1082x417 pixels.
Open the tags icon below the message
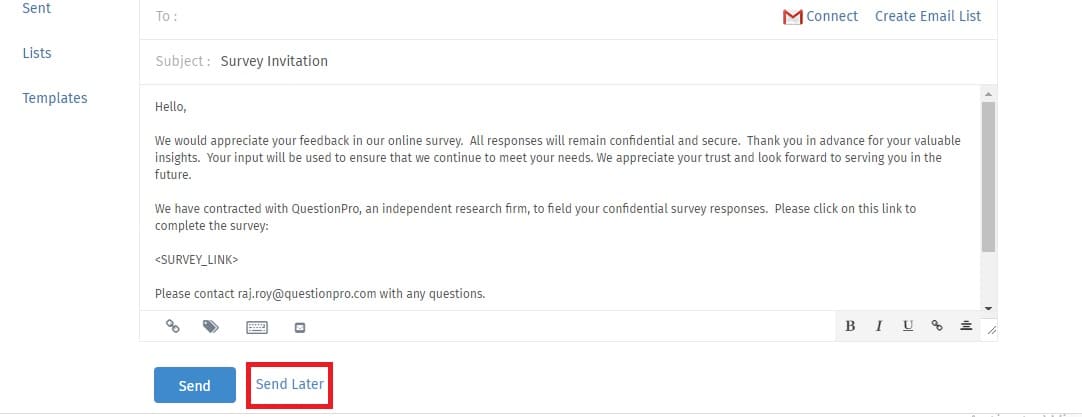click(x=210, y=327)
